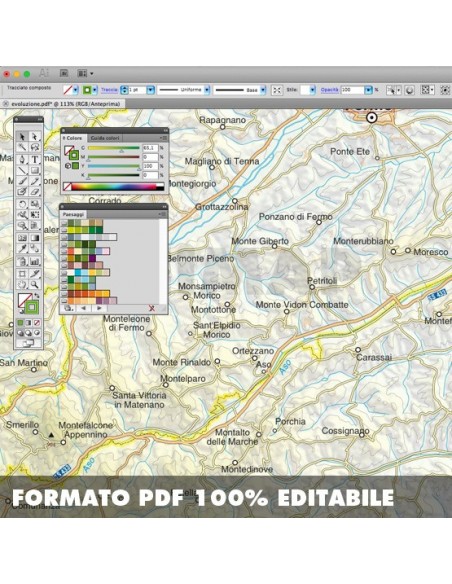Click the green stroke box in toolbox
The height and width of the screenshot is (584, 452).
[32, 307]
